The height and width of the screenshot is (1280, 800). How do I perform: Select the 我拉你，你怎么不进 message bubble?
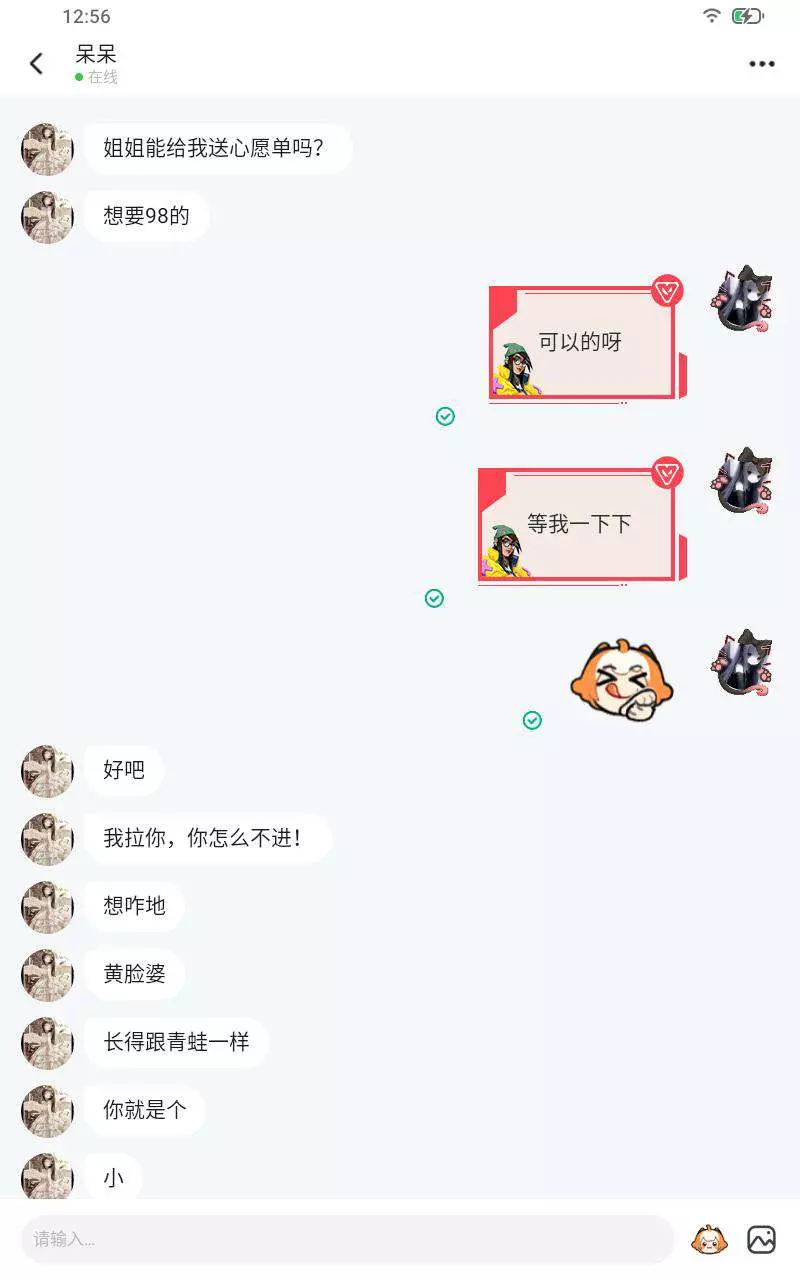click(x=207, y=838)
